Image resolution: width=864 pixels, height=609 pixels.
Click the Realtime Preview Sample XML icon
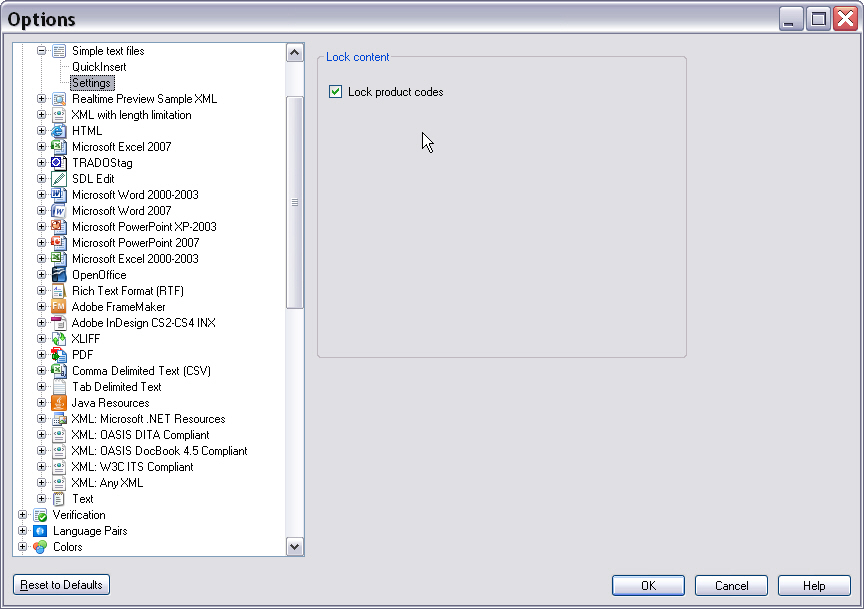[x=59, y=99]
